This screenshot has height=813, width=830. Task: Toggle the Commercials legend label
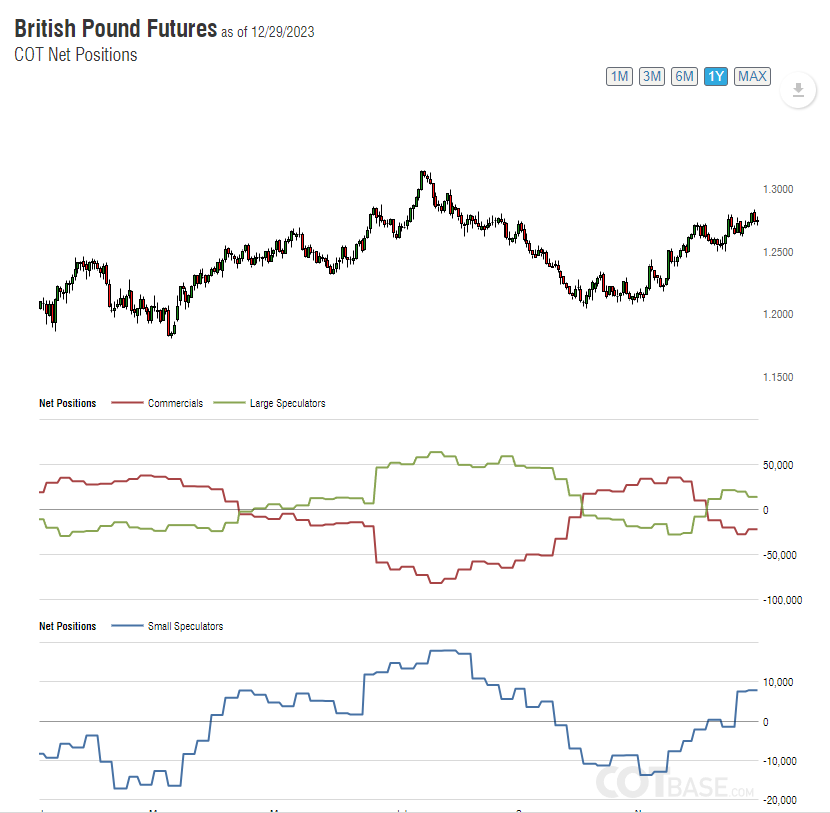point(175,404)
